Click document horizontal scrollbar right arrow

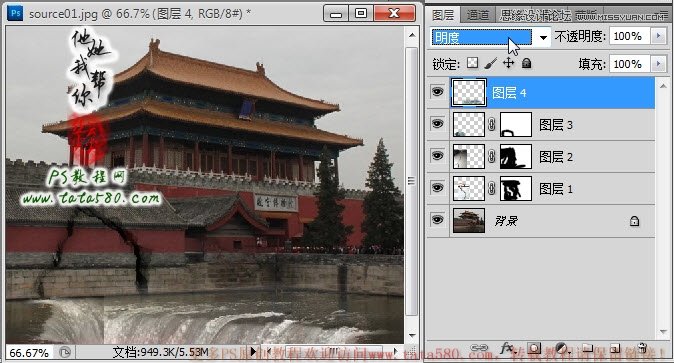tap(395, 352)
